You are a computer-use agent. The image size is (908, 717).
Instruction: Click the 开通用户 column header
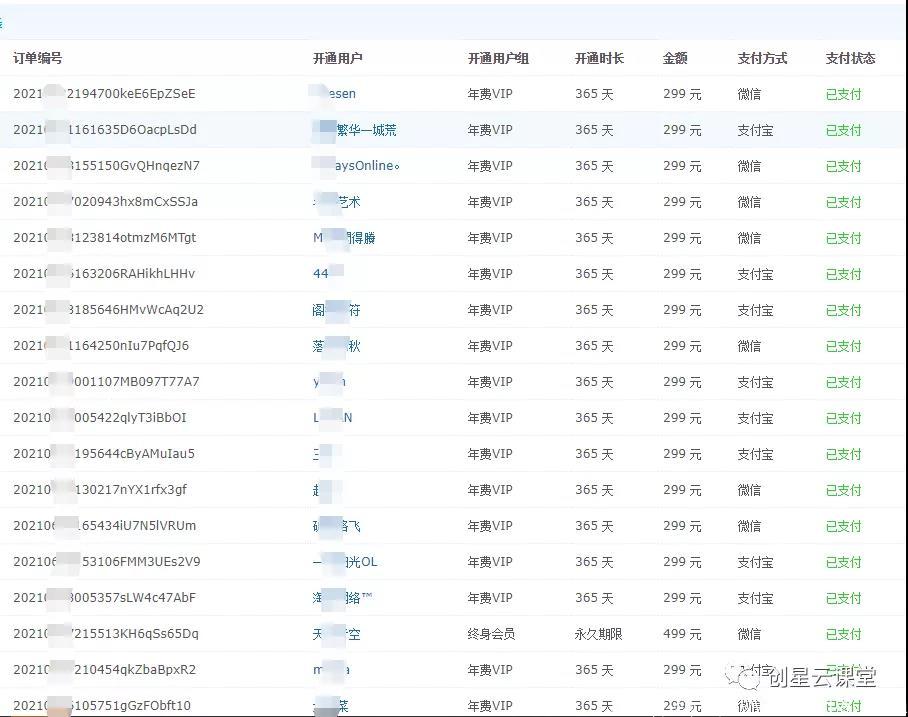339,58
